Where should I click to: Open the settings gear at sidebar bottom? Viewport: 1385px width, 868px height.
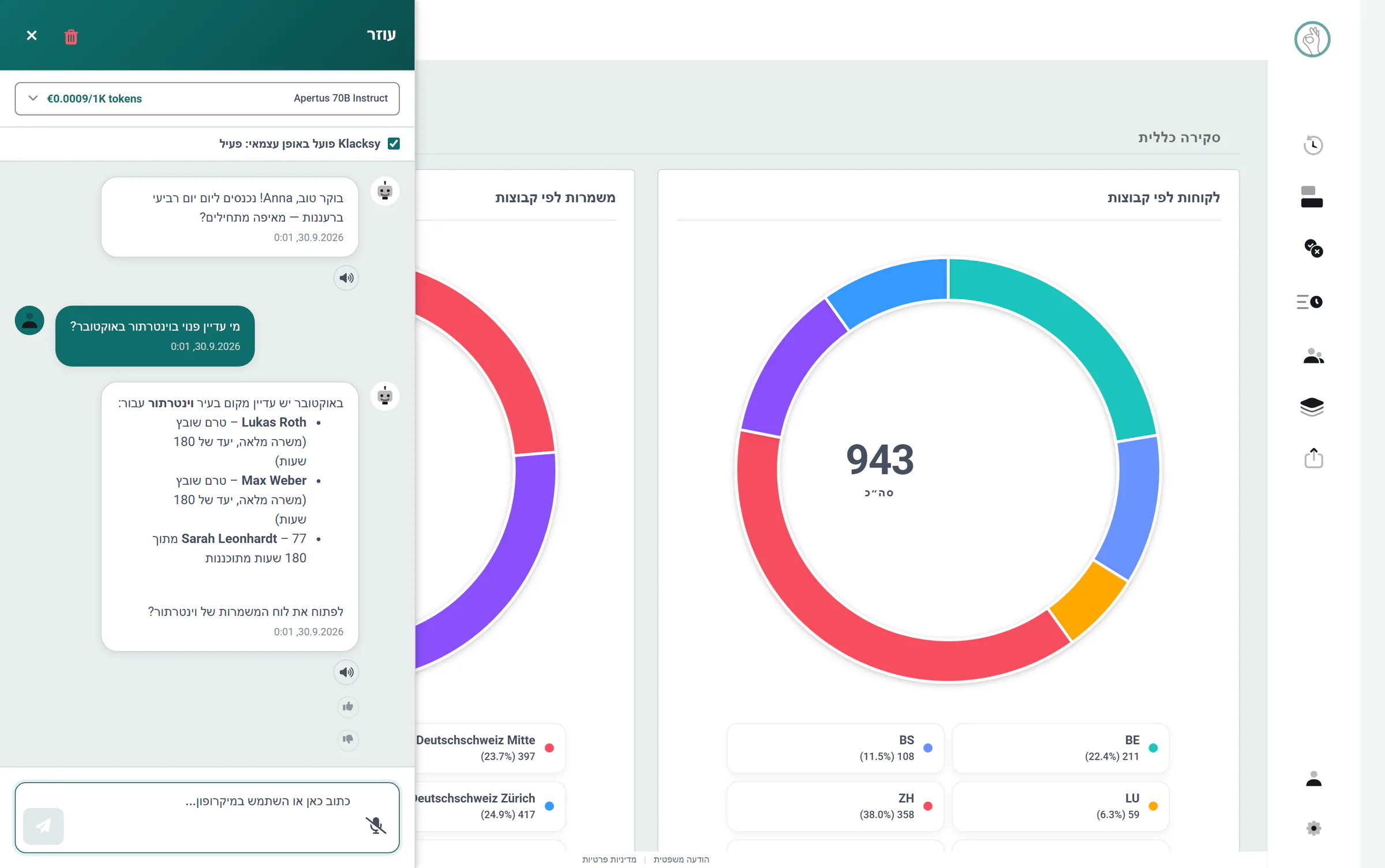1313,829
